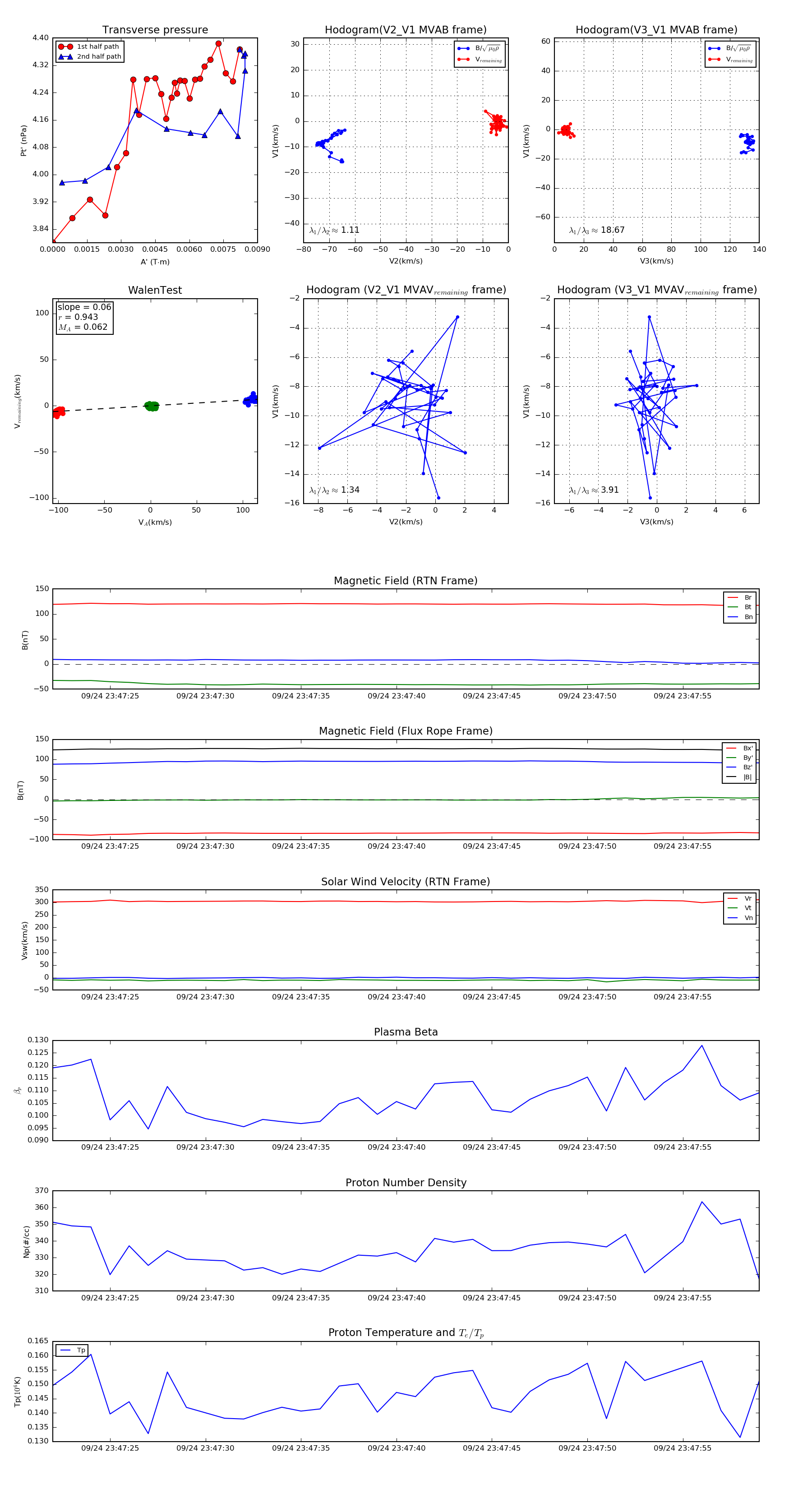The image size is (812, 1489).
Task: Click the V_remaining(km/s) y-axis label in WalenTest
Action: 17,401
